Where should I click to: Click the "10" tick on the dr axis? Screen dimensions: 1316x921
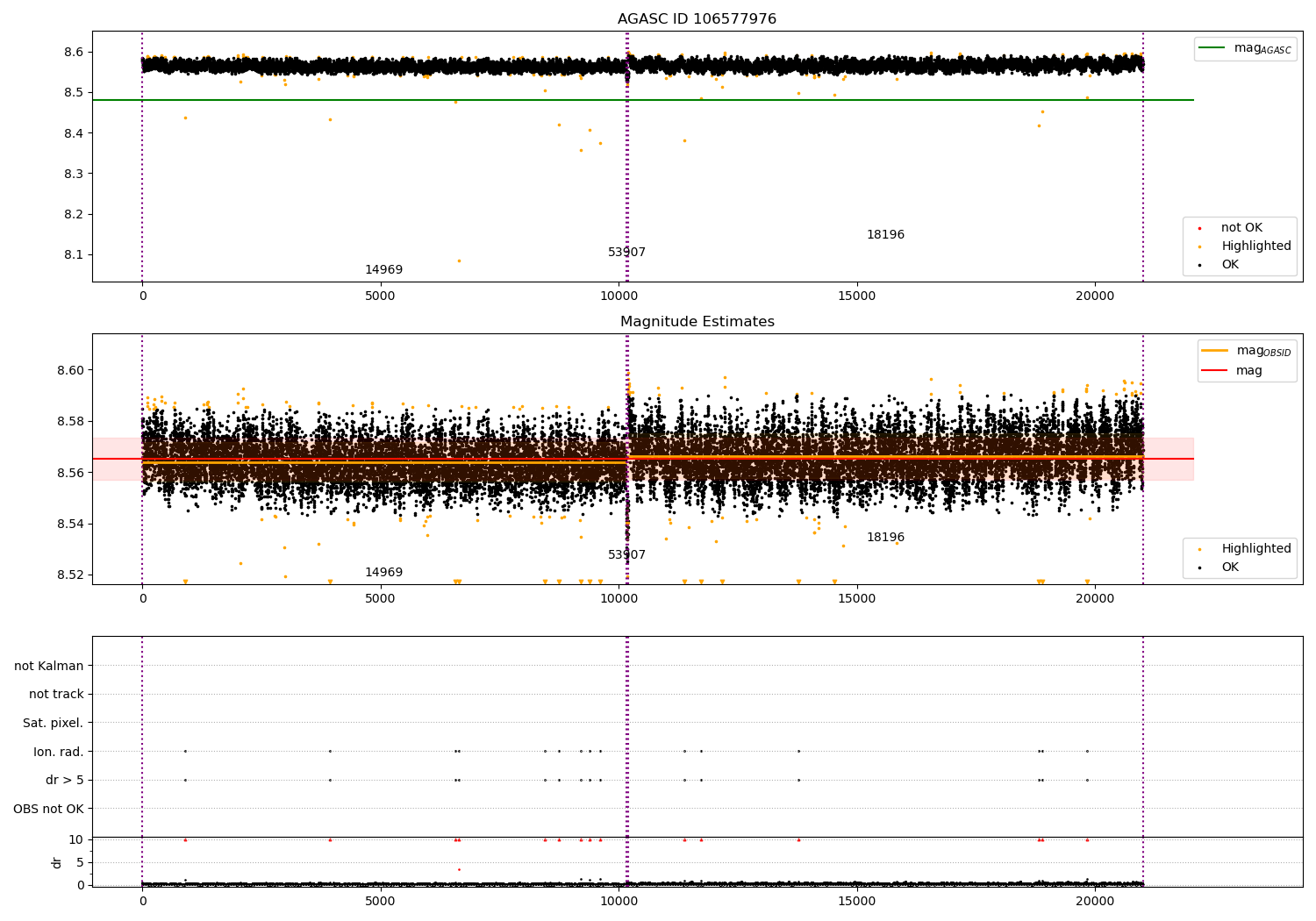(76, 840)
